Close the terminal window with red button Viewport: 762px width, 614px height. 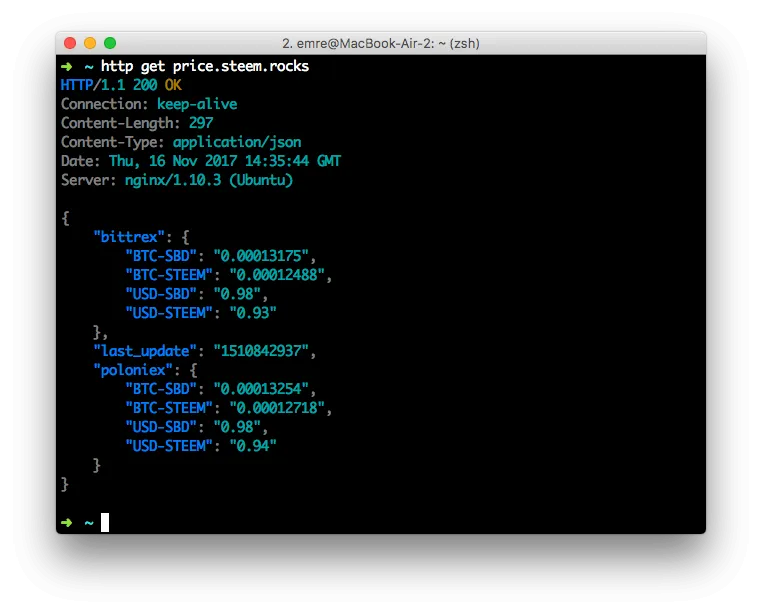tap(70, 43)
